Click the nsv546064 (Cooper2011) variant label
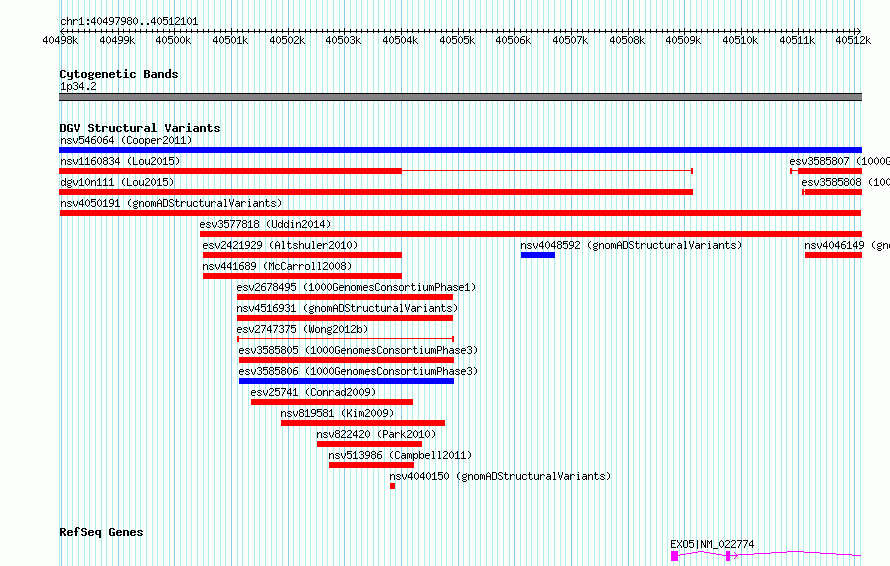890x566 pixels. (126, 140)
